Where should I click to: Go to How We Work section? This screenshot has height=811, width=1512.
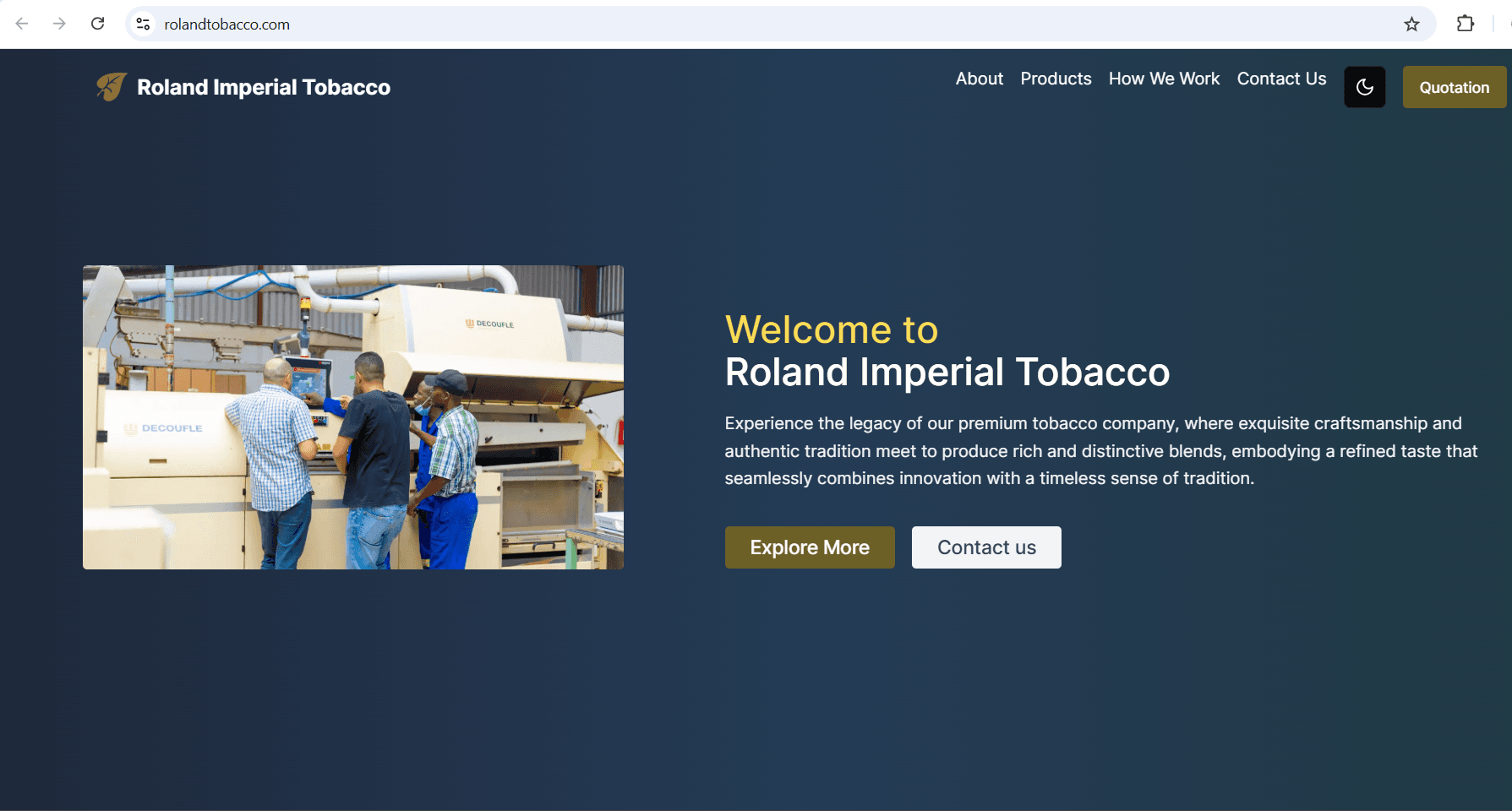1164,79
